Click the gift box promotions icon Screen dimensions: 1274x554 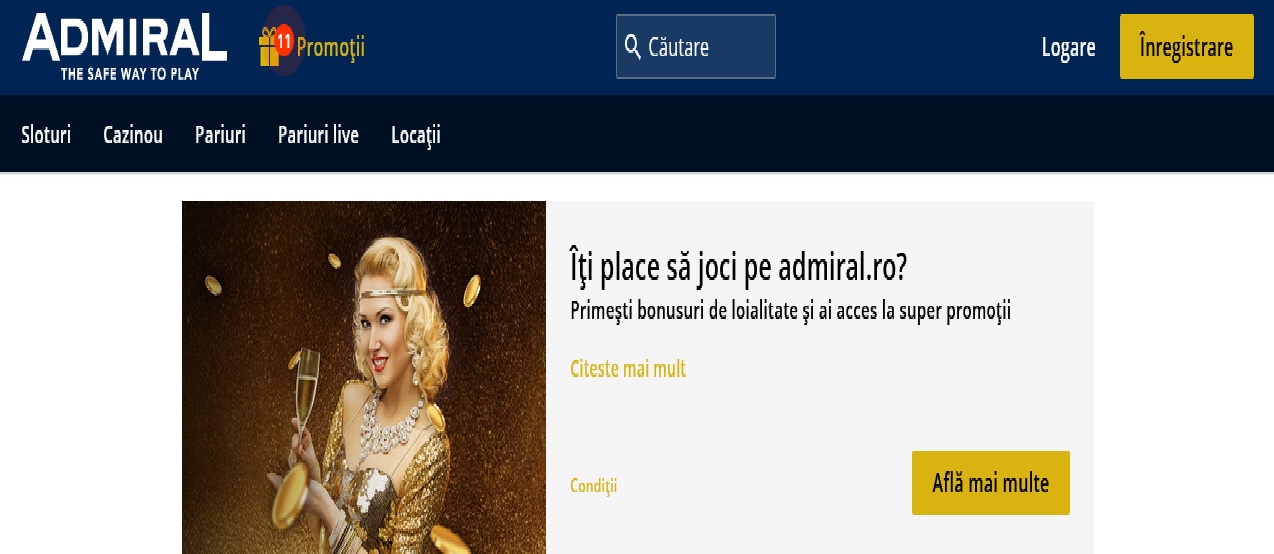pos(269,48)
